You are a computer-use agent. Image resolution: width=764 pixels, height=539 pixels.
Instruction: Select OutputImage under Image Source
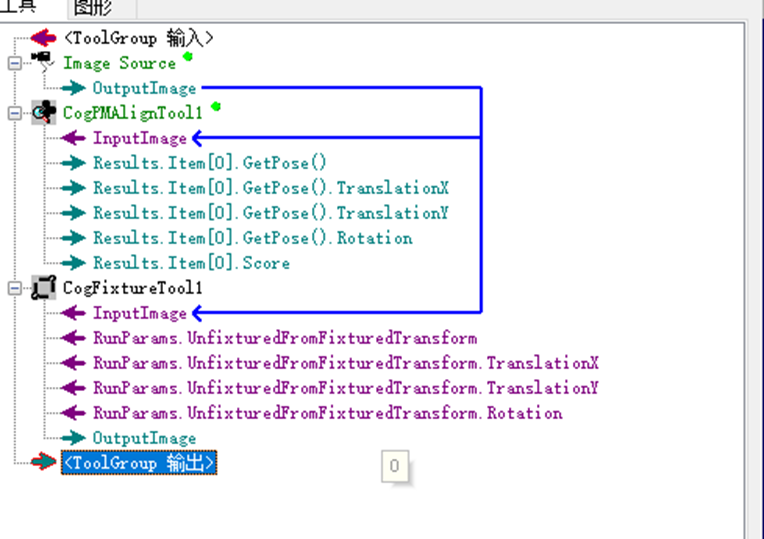coord(144,88)
